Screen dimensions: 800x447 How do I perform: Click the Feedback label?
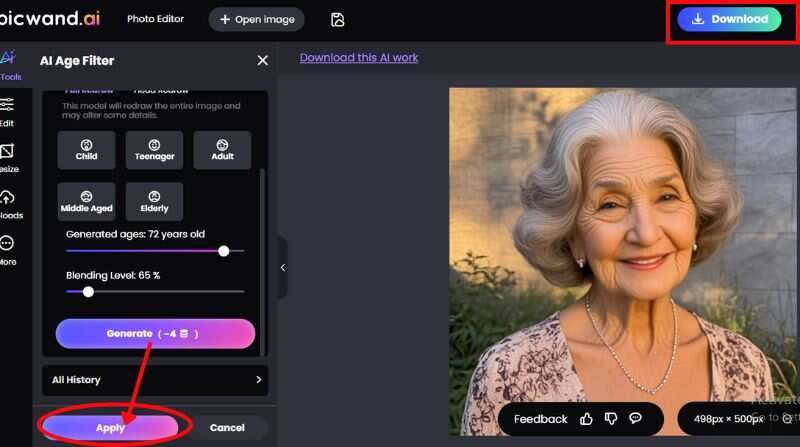tap(540, 419)
